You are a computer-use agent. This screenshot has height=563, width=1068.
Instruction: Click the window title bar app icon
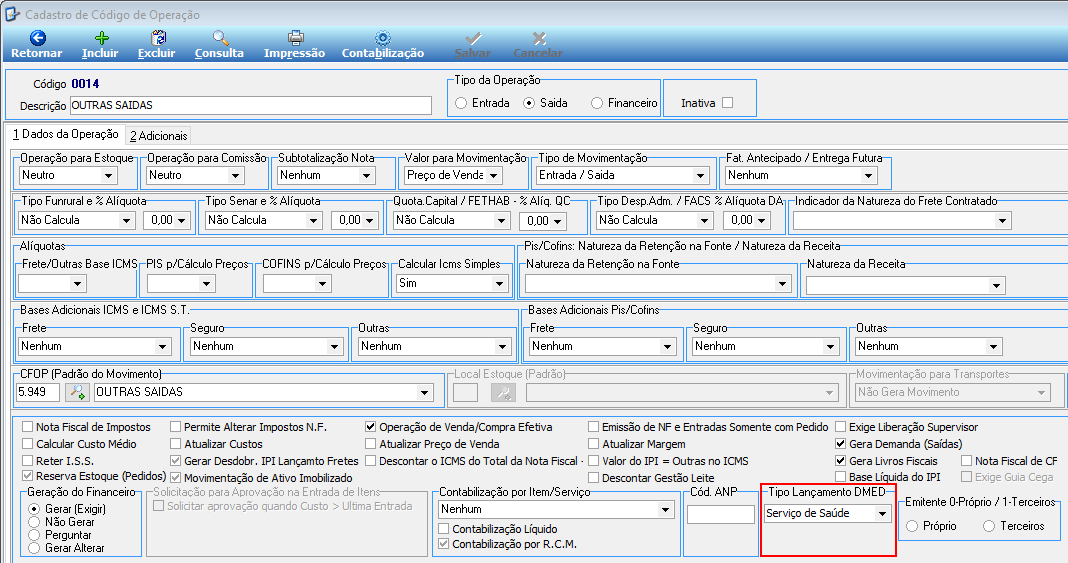click(12, 14)
